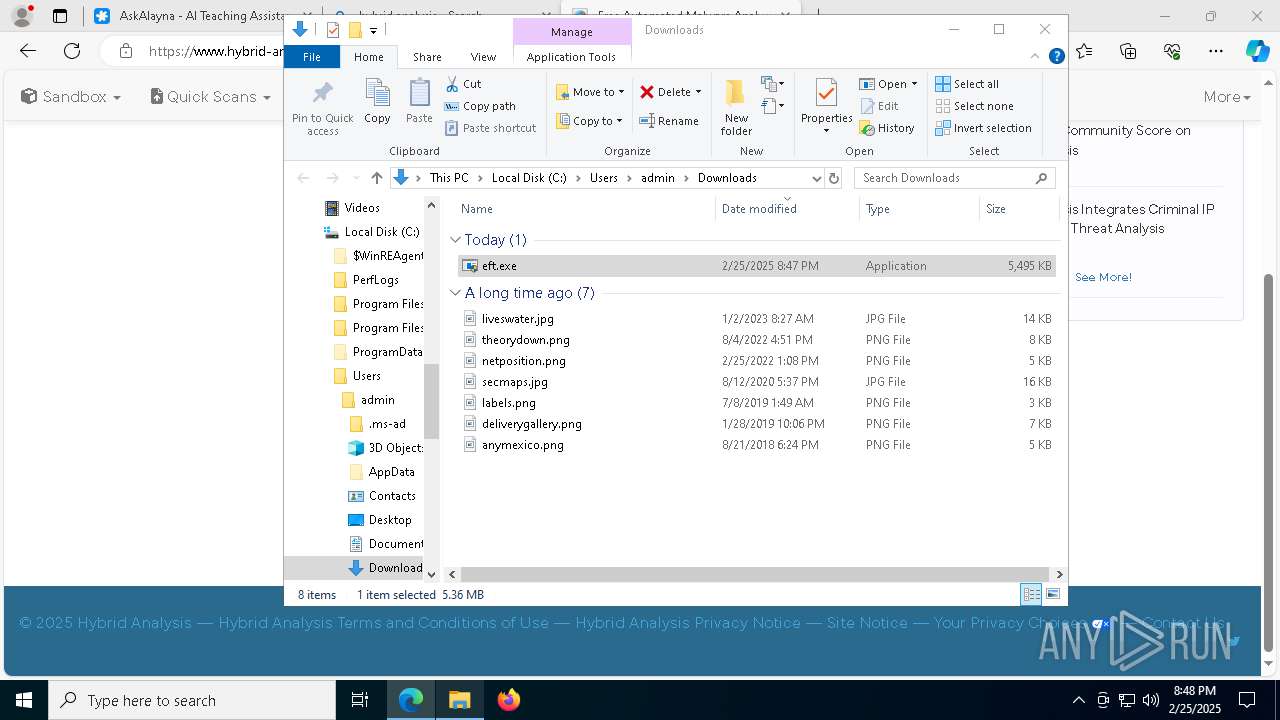Open the Open command dropdown
The image size is (1280, 720).
point(914,84)
